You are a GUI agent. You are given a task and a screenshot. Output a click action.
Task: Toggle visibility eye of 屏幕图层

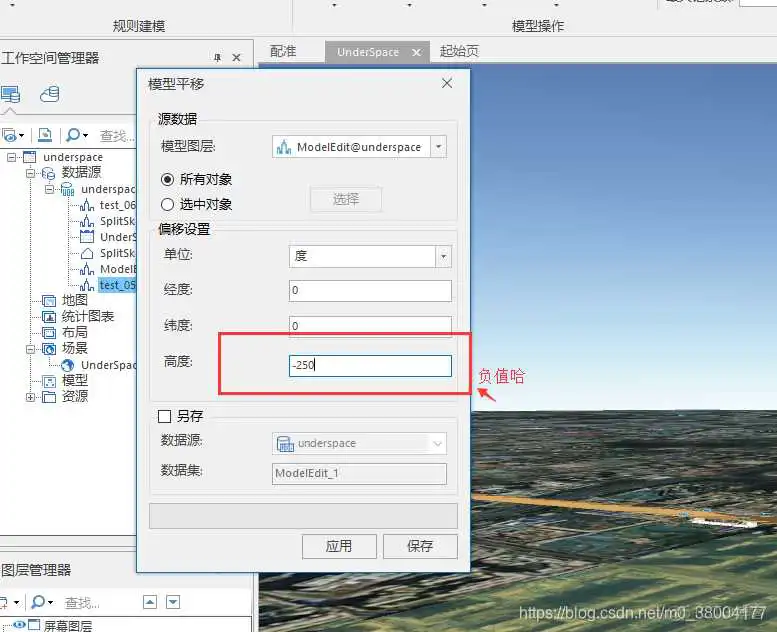[19, 625]
